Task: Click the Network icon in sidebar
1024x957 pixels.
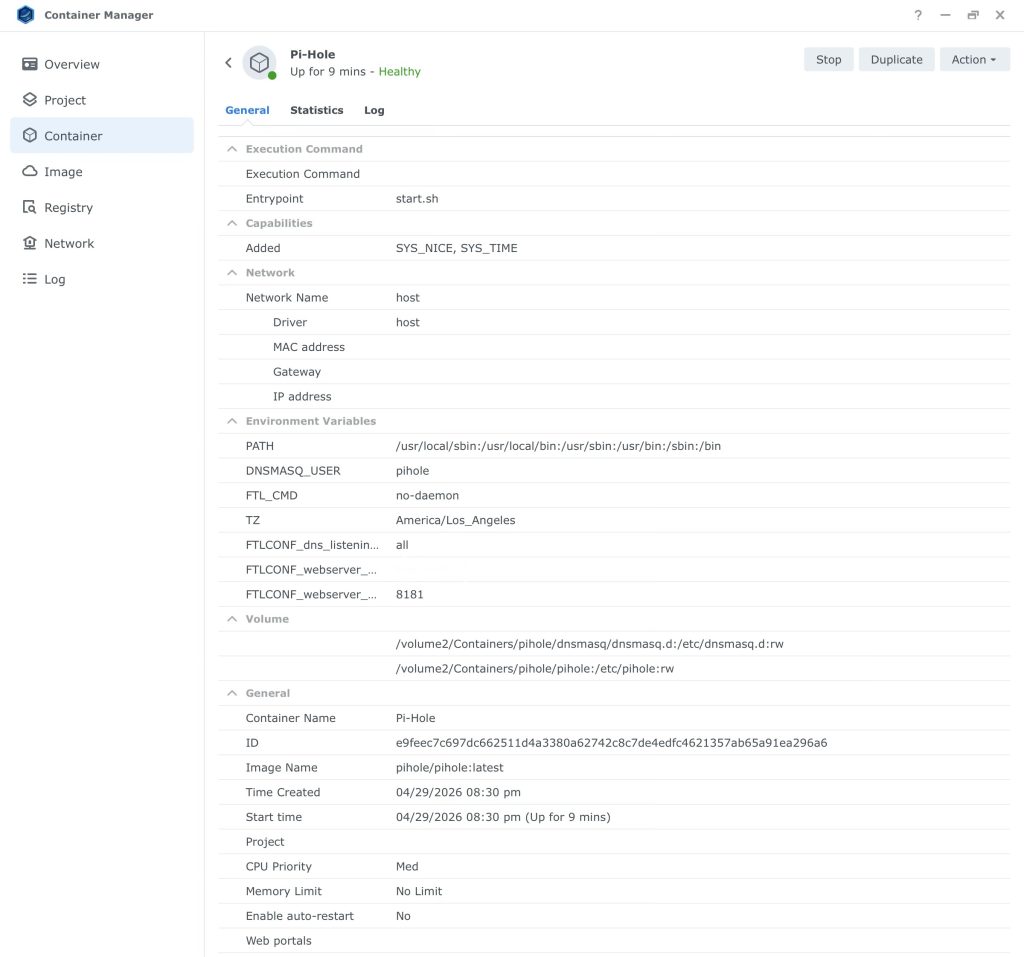Action: click(x=29, y=243)
